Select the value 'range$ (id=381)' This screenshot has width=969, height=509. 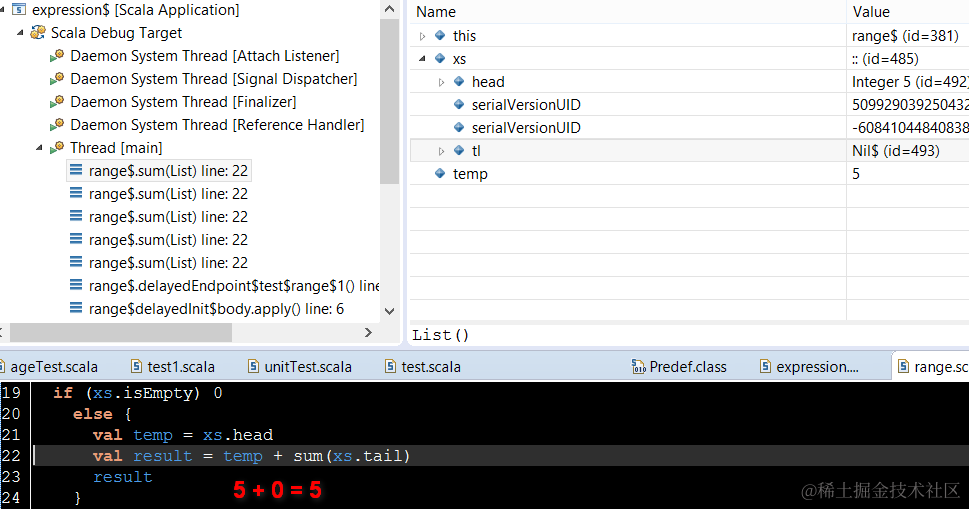pos(905,35)
